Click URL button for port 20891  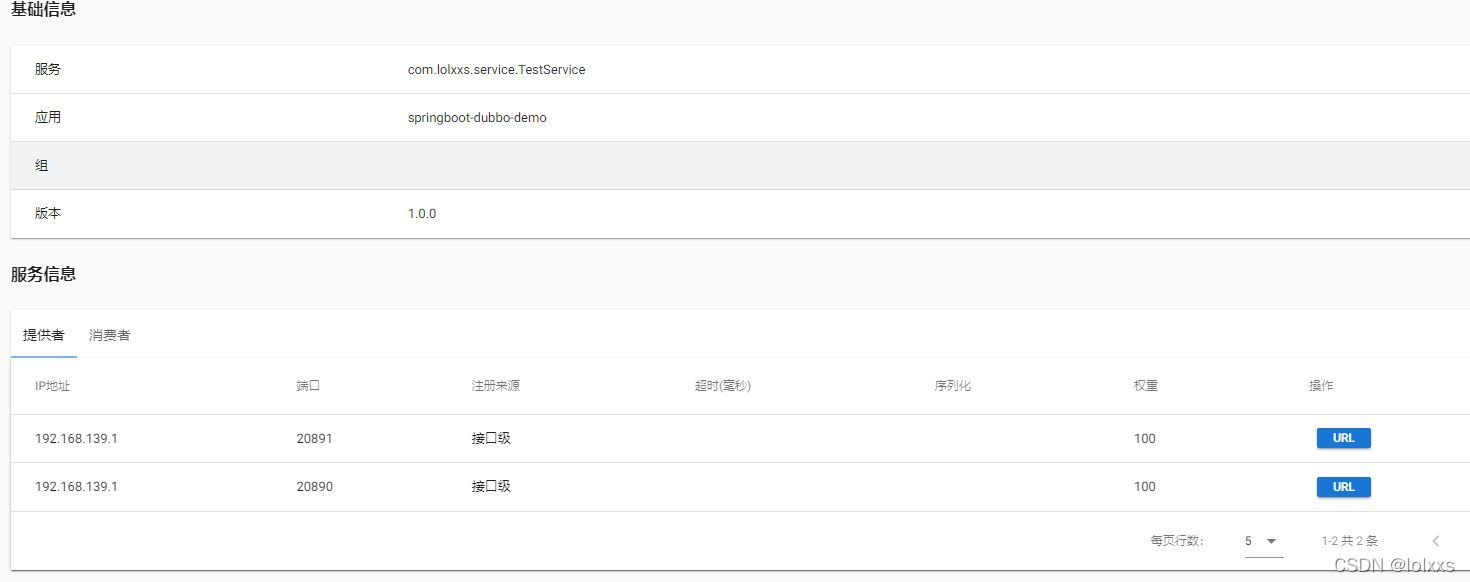[x=1343, y=438]
